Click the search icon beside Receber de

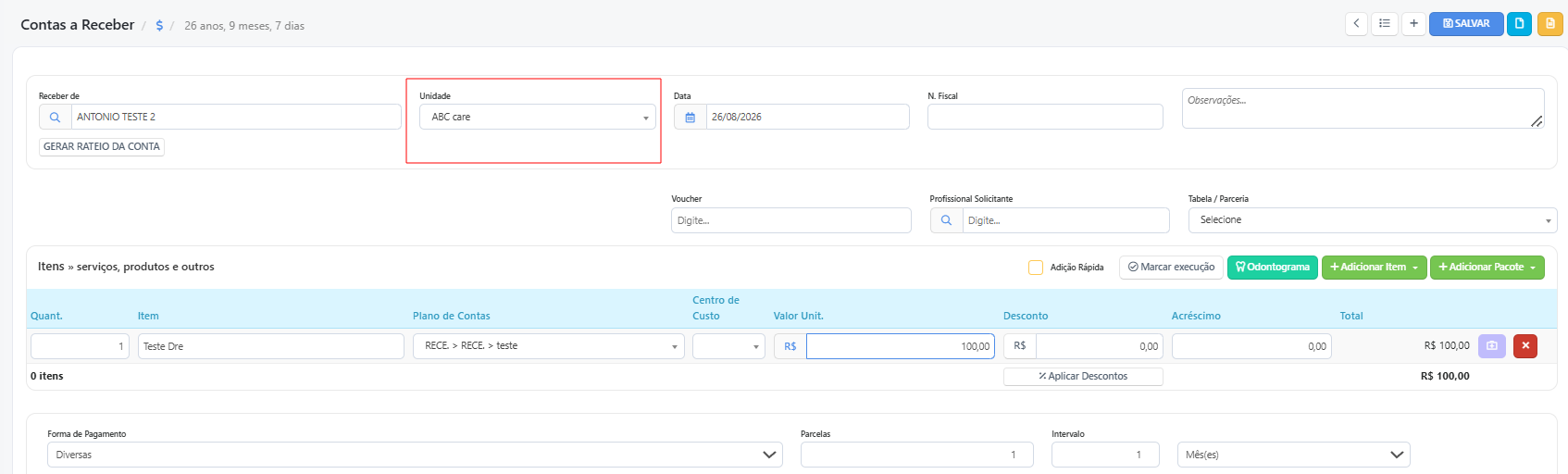click(56, 117)
